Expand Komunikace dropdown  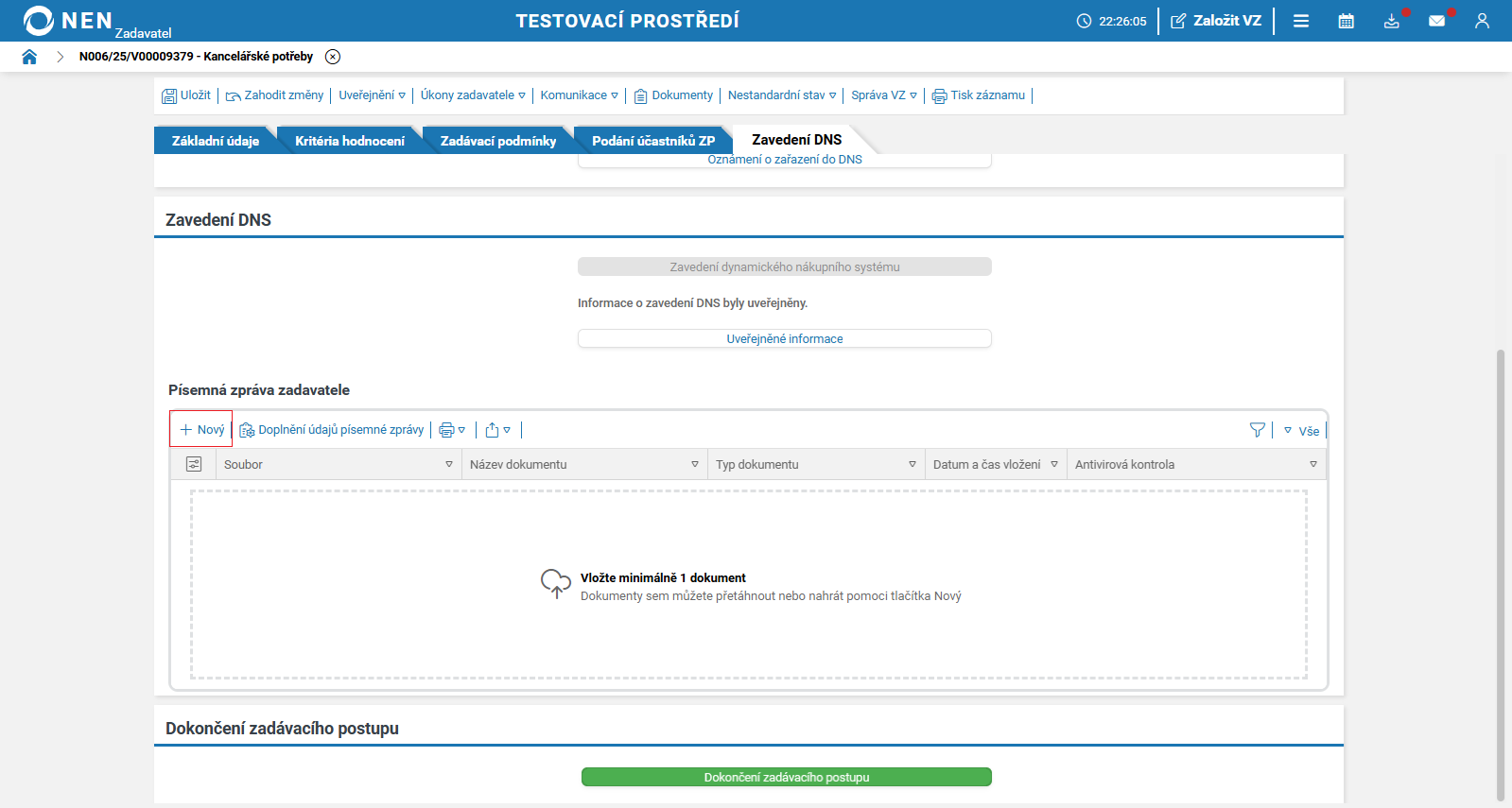[x=579, y=95]
